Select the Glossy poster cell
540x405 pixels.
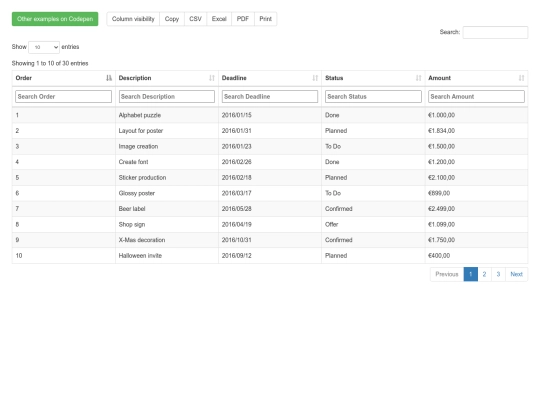pyautogui.click(x=167, y=193)
